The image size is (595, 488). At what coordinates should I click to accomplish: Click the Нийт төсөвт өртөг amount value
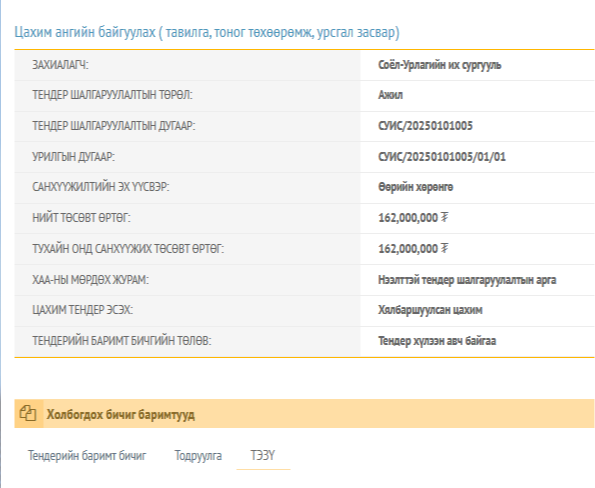point(408,218)
